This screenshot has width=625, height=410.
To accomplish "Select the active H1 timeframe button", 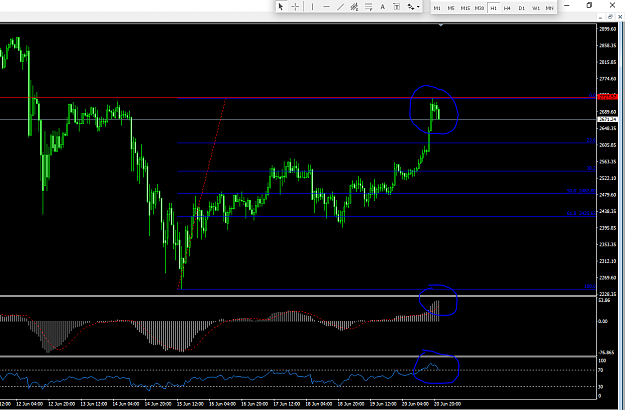I will click(x=493, y=8).
